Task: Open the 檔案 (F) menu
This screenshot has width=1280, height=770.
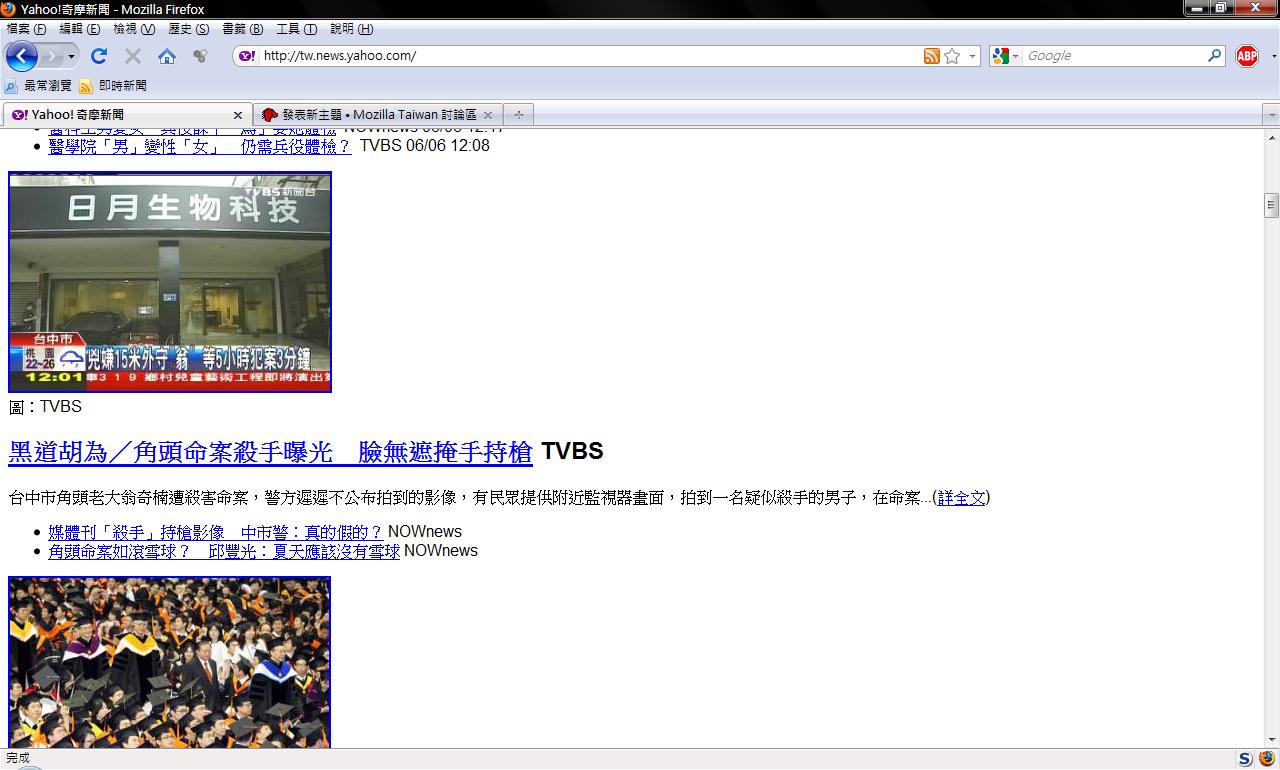Action: [26, 29]
